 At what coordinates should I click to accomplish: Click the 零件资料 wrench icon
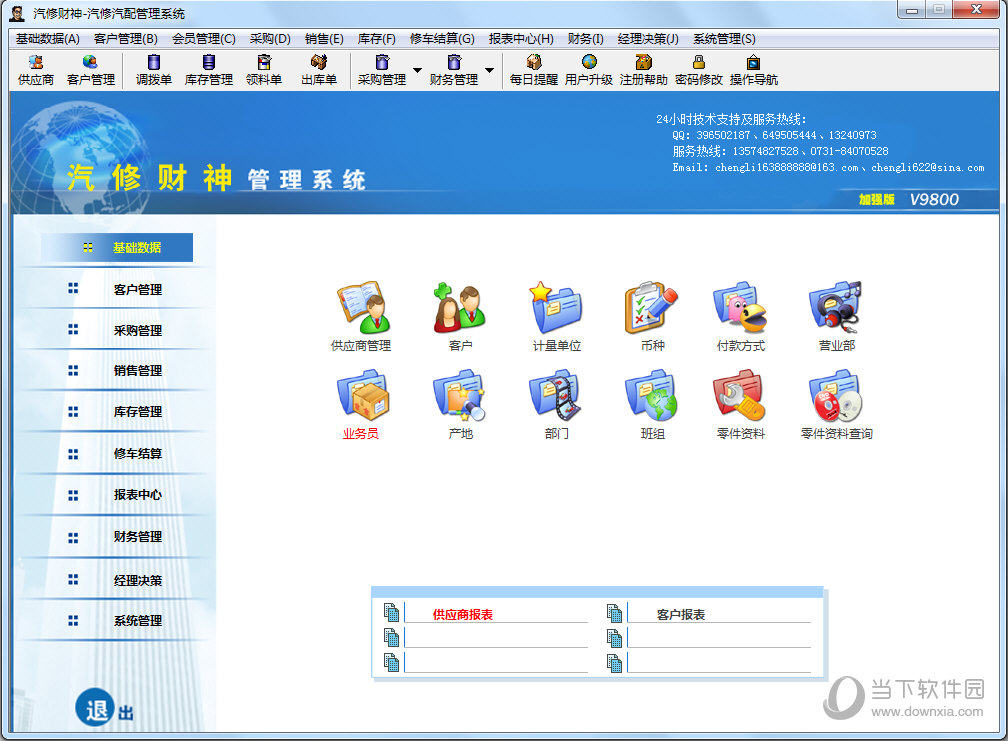click(740, 395)
